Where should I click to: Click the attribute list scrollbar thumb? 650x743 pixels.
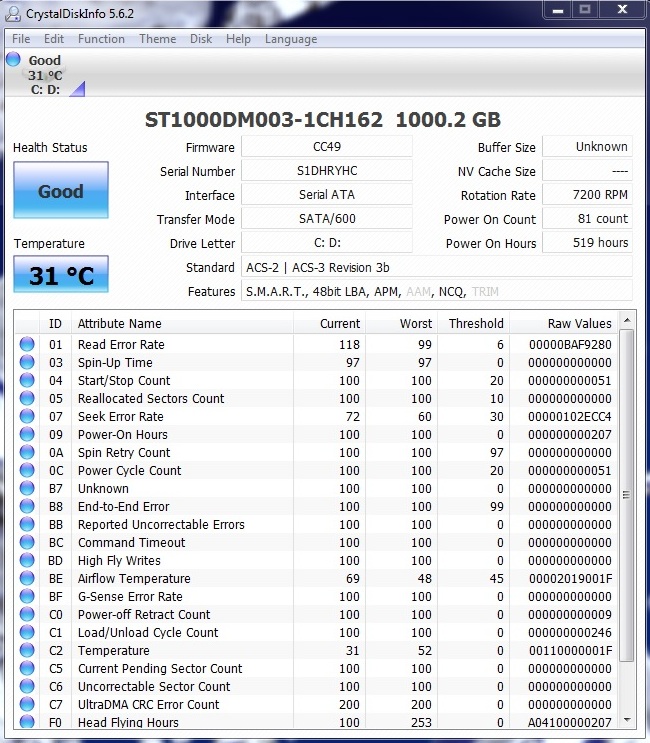point(627,495)
